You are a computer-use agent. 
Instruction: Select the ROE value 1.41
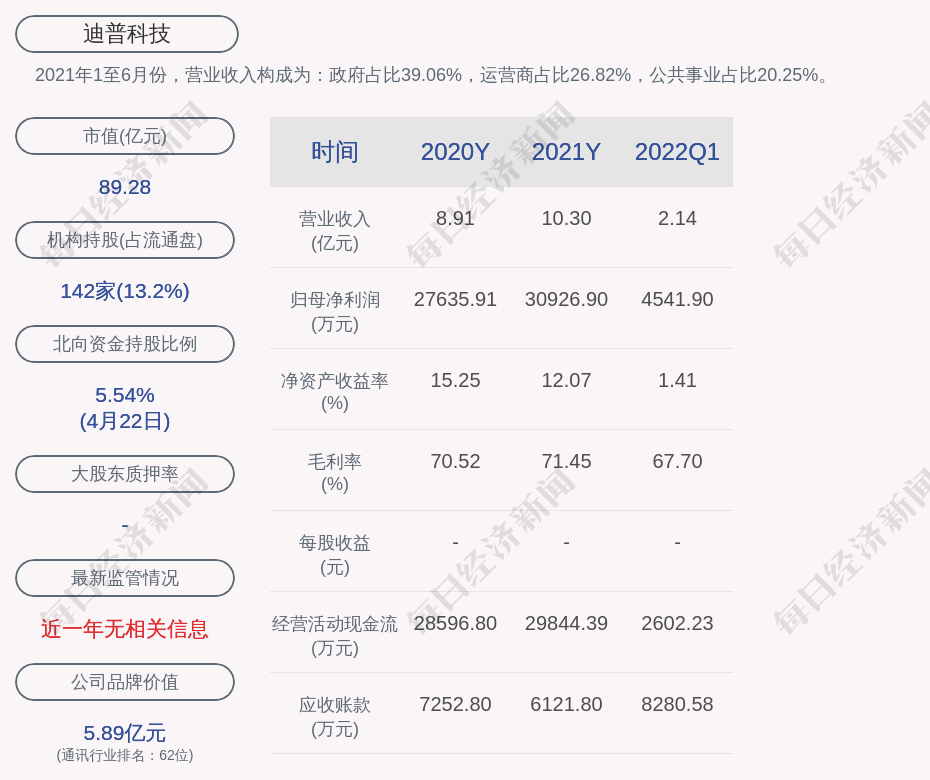(677, 380)
